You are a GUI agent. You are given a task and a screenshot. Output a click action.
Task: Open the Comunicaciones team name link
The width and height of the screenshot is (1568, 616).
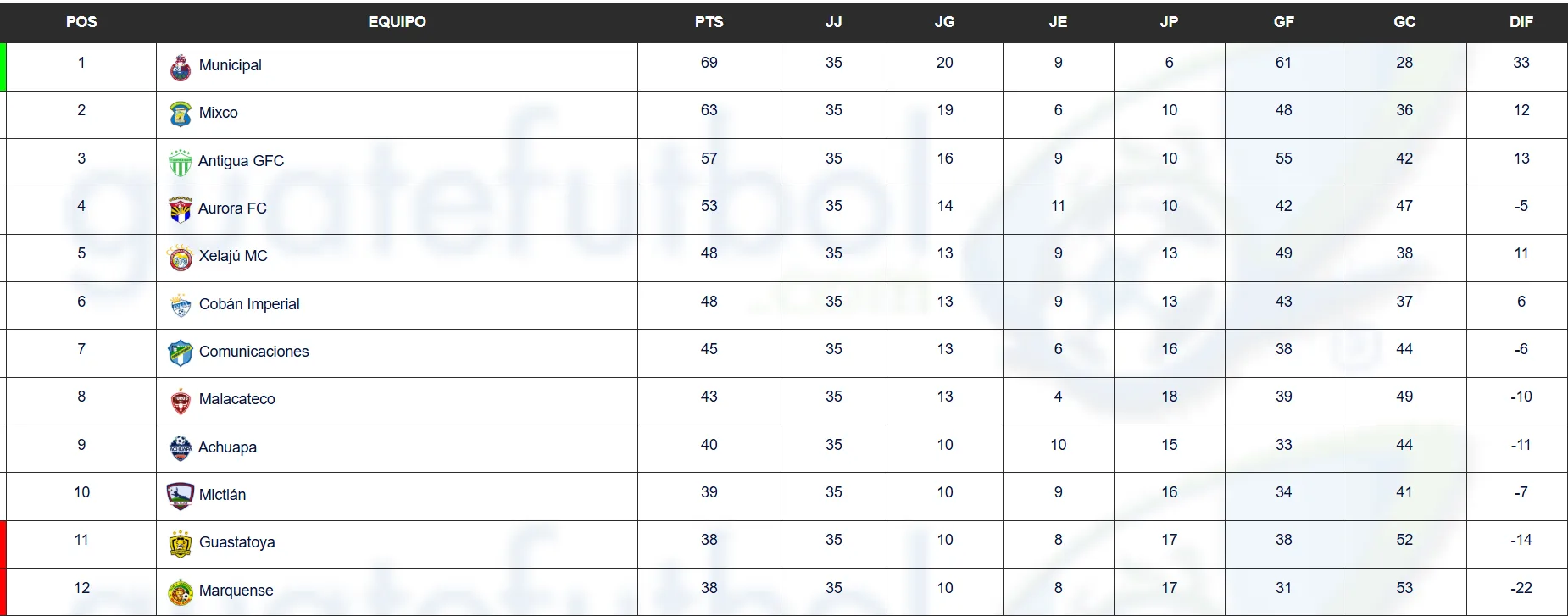pos(253,352)
